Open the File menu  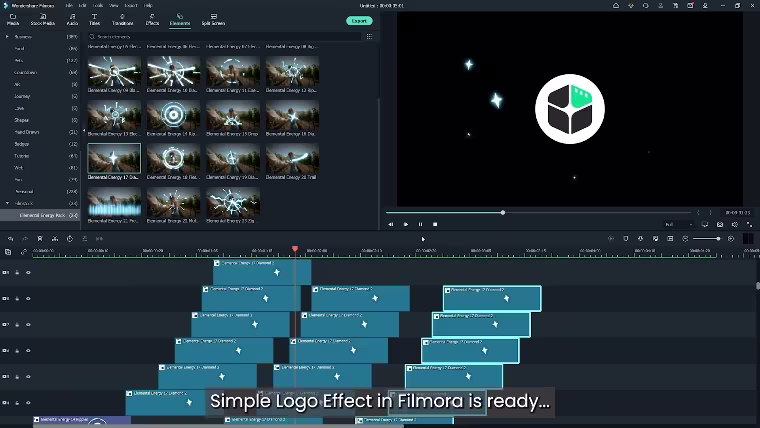coord(69,6)
